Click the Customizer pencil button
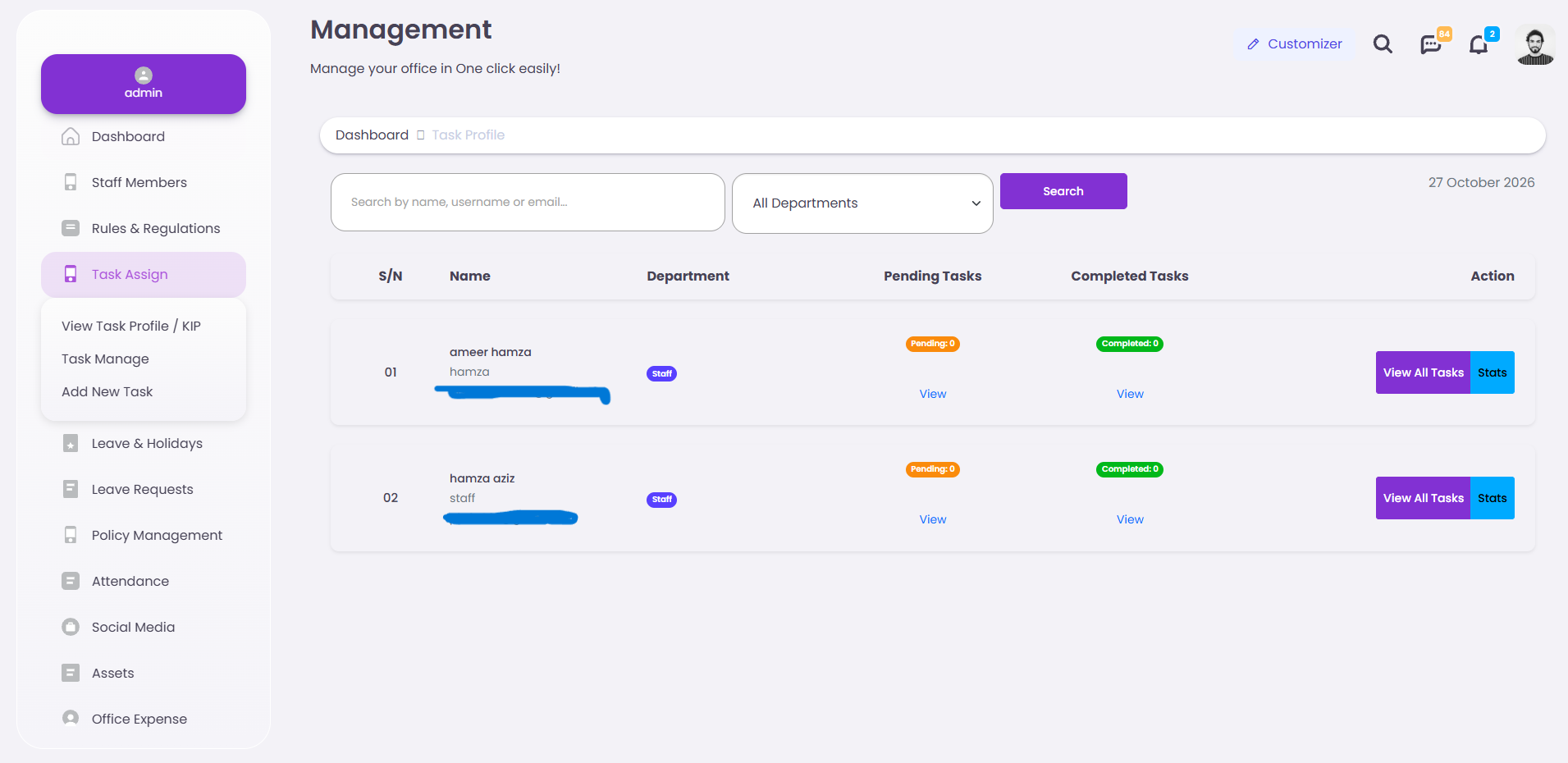Viewport: 1568px width, 763px height. pos(1295,43)
